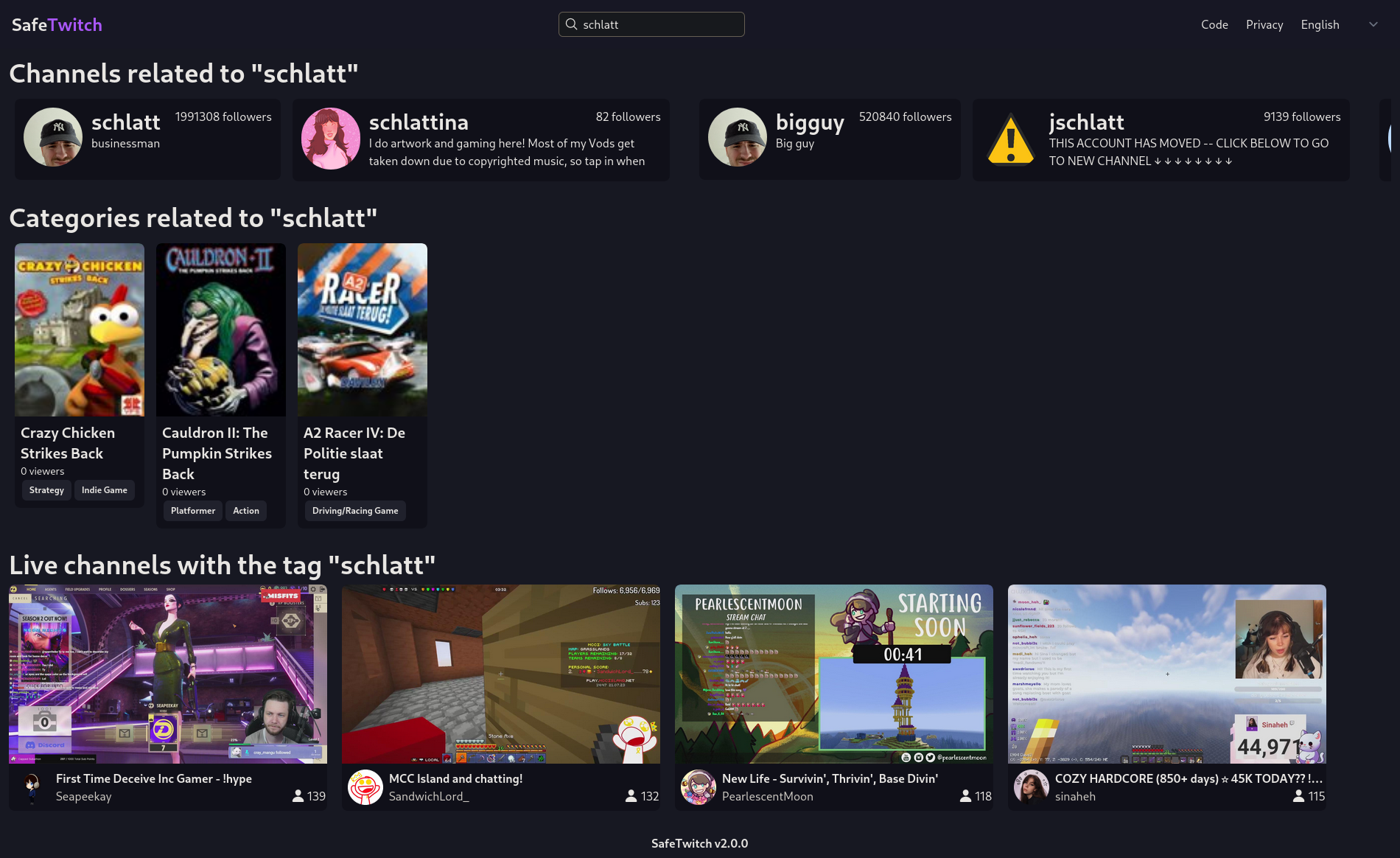
Task: Open sinaheh Cozy Hardcore stream preview
Action: click(x=1167, y=674)
